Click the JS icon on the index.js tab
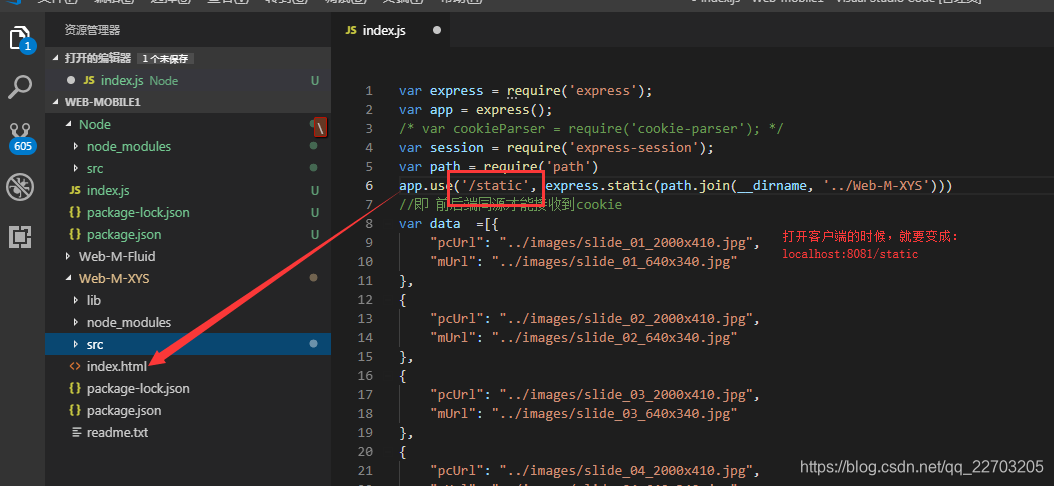Screen dimensions: 1054x486 (x=350, y=30)
